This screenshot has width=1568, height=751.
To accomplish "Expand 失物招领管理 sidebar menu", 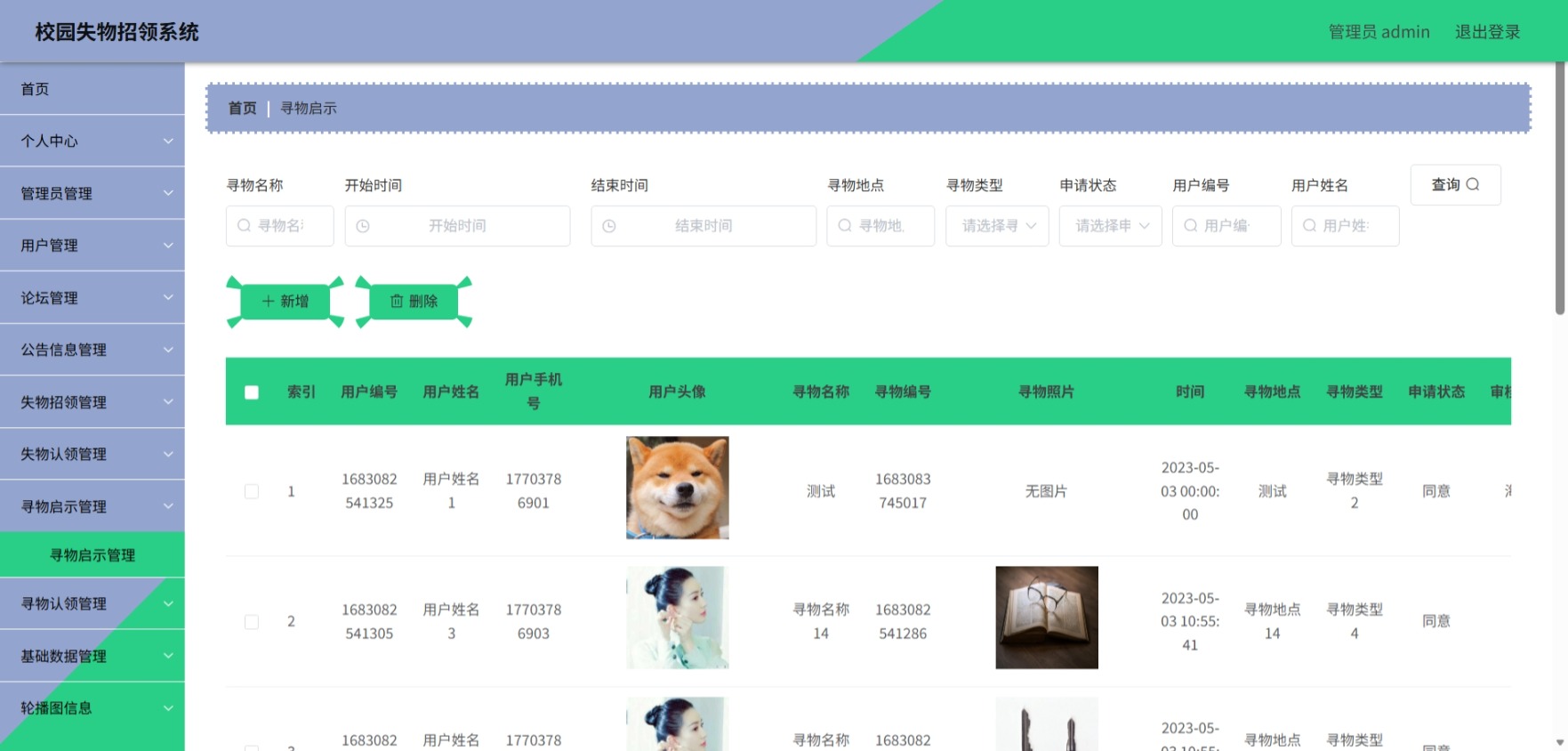I will click(x=92, y=402).
